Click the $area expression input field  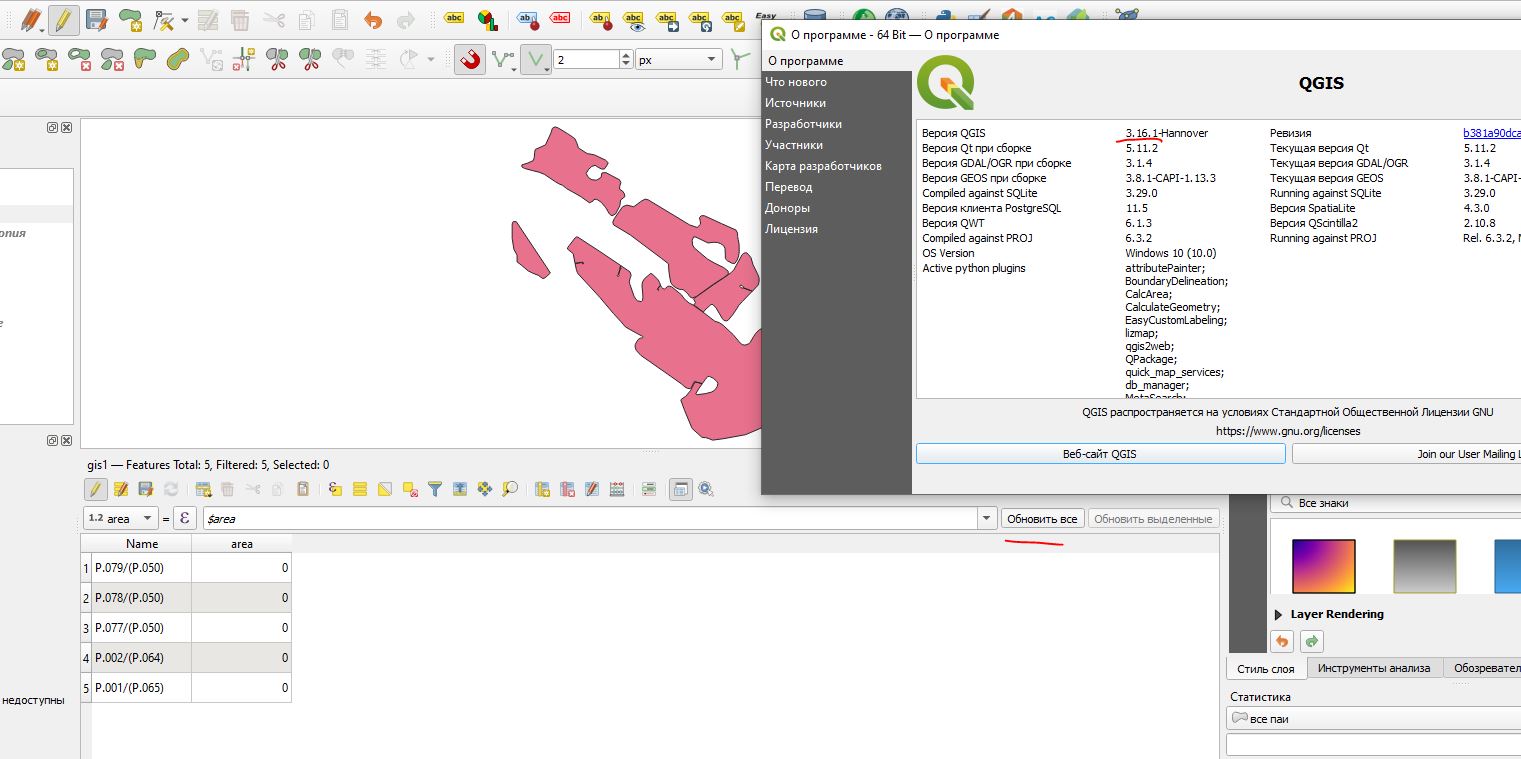tap(588, 519)
